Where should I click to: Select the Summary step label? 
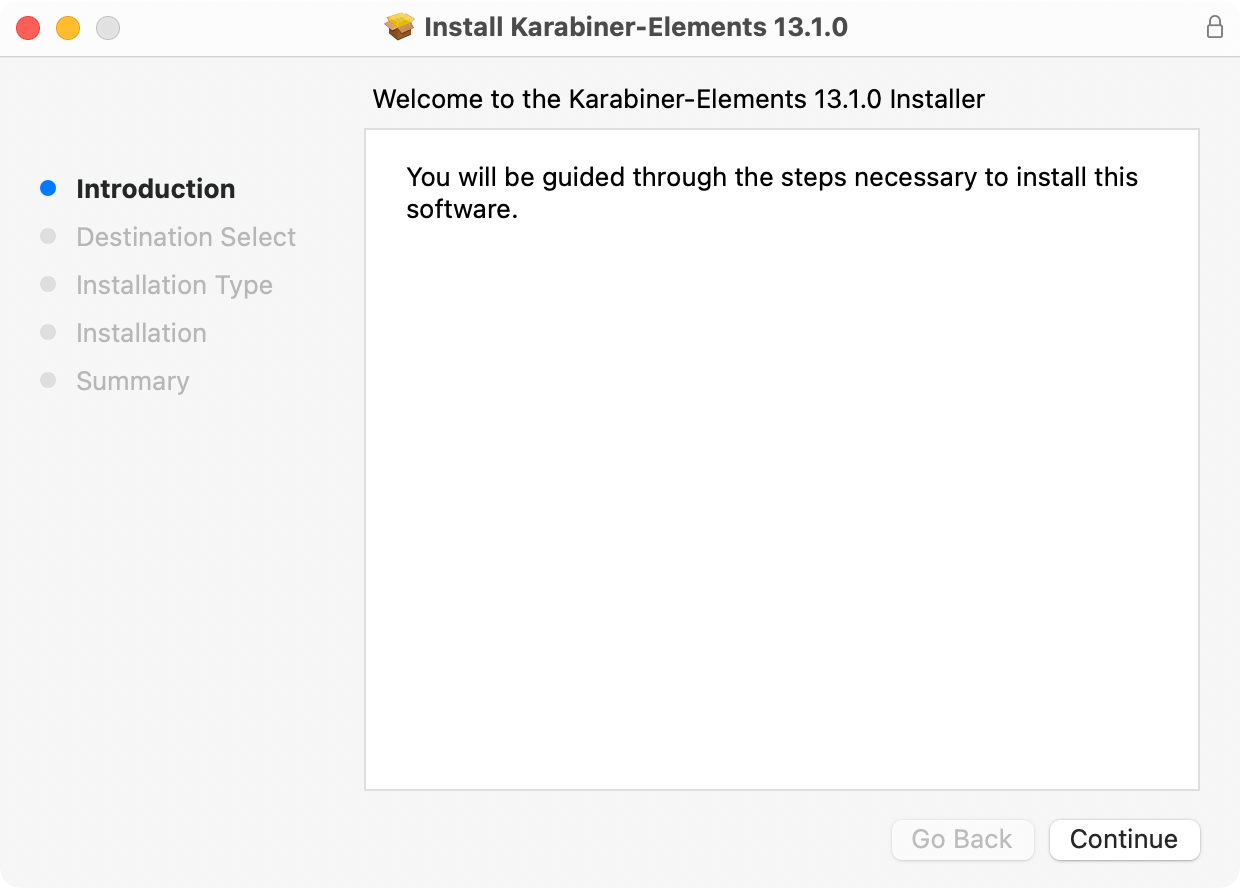point(133,381)
